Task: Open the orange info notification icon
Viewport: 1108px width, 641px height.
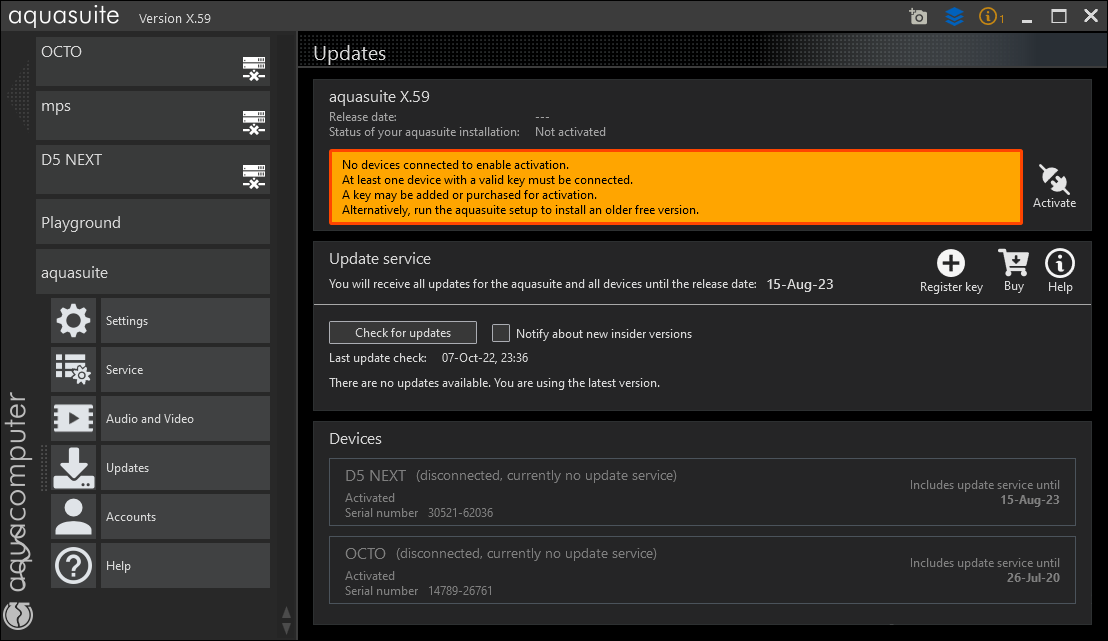Action: click(x=991, y=16)
